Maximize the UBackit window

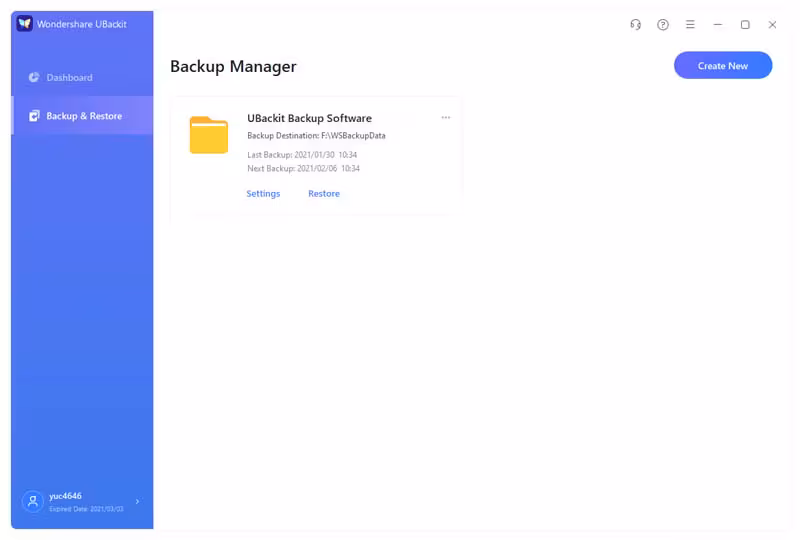point(745,24)
